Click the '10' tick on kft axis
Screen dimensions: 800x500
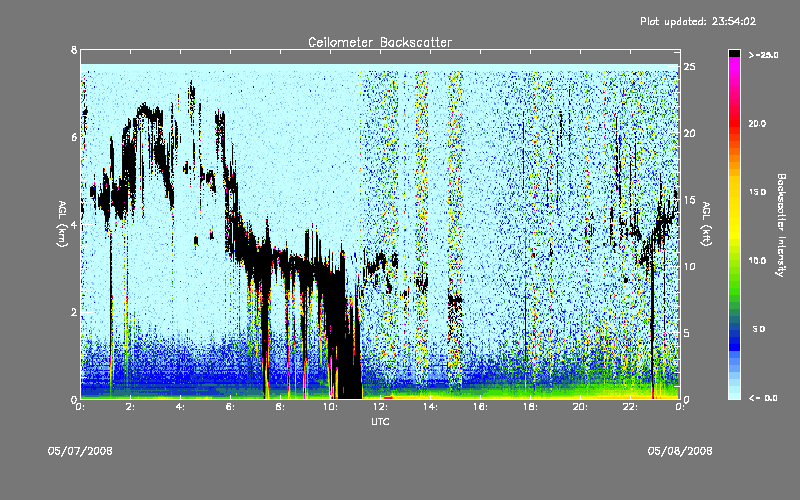pos(689,266)
